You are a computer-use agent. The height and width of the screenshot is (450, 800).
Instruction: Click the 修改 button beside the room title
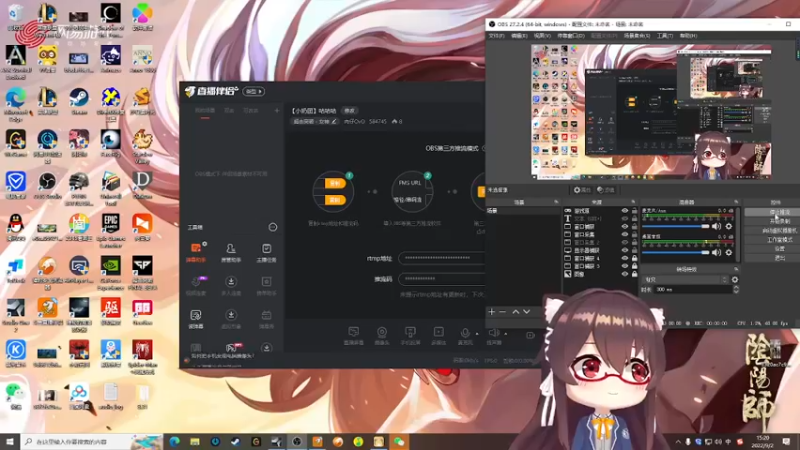pyautogui.click(x=349, y=111)
